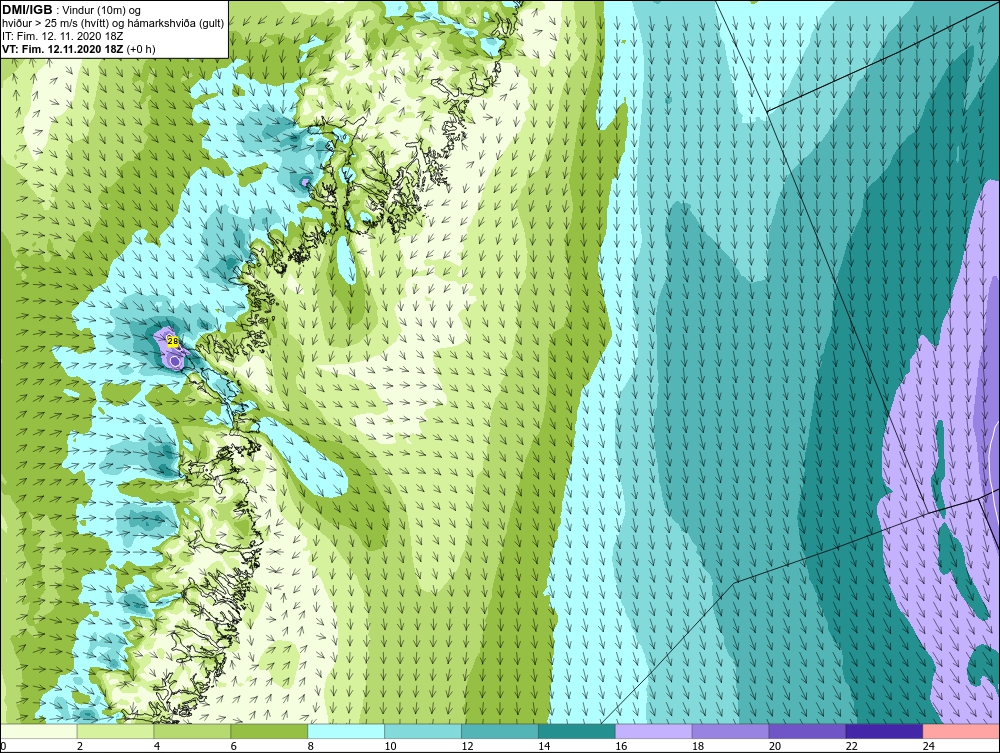Click the white circle inside purple gust area
Image resolution: width=1000 pixels, height=753 pixels.
(174, 361)
